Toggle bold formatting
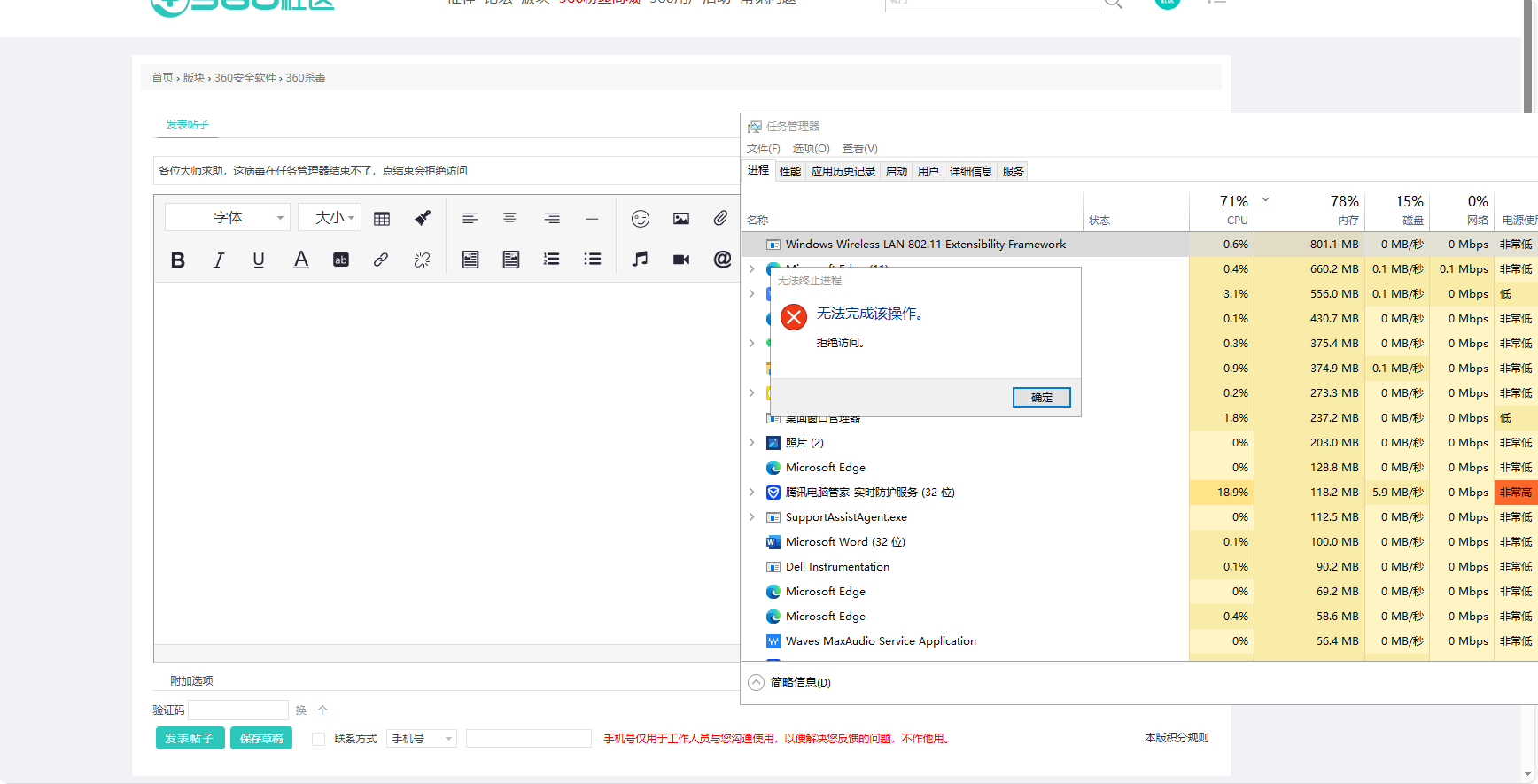This screenshot has height=784, width=1538. 178,260
